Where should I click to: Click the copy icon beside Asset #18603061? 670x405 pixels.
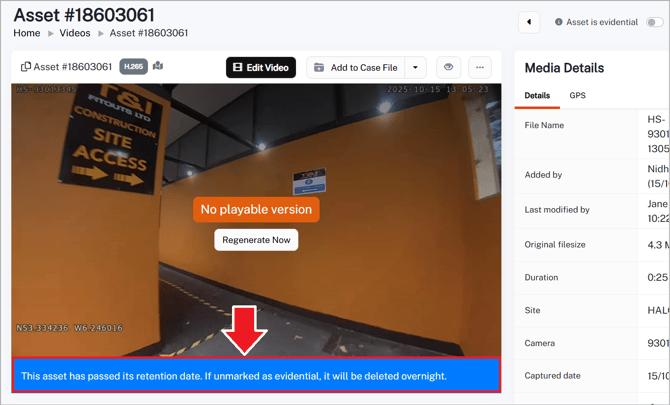26,67
